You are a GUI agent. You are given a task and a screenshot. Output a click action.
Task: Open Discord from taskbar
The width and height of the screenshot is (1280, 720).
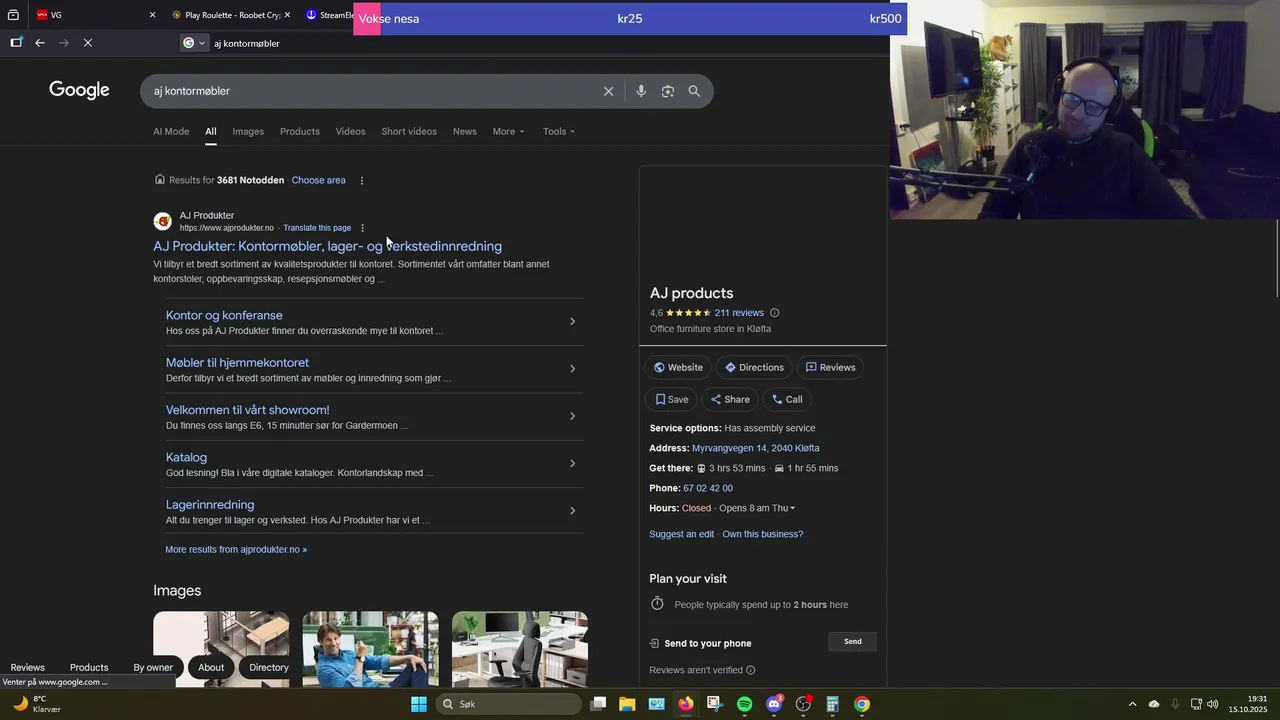pyautogui.click(x=774, y=704)
